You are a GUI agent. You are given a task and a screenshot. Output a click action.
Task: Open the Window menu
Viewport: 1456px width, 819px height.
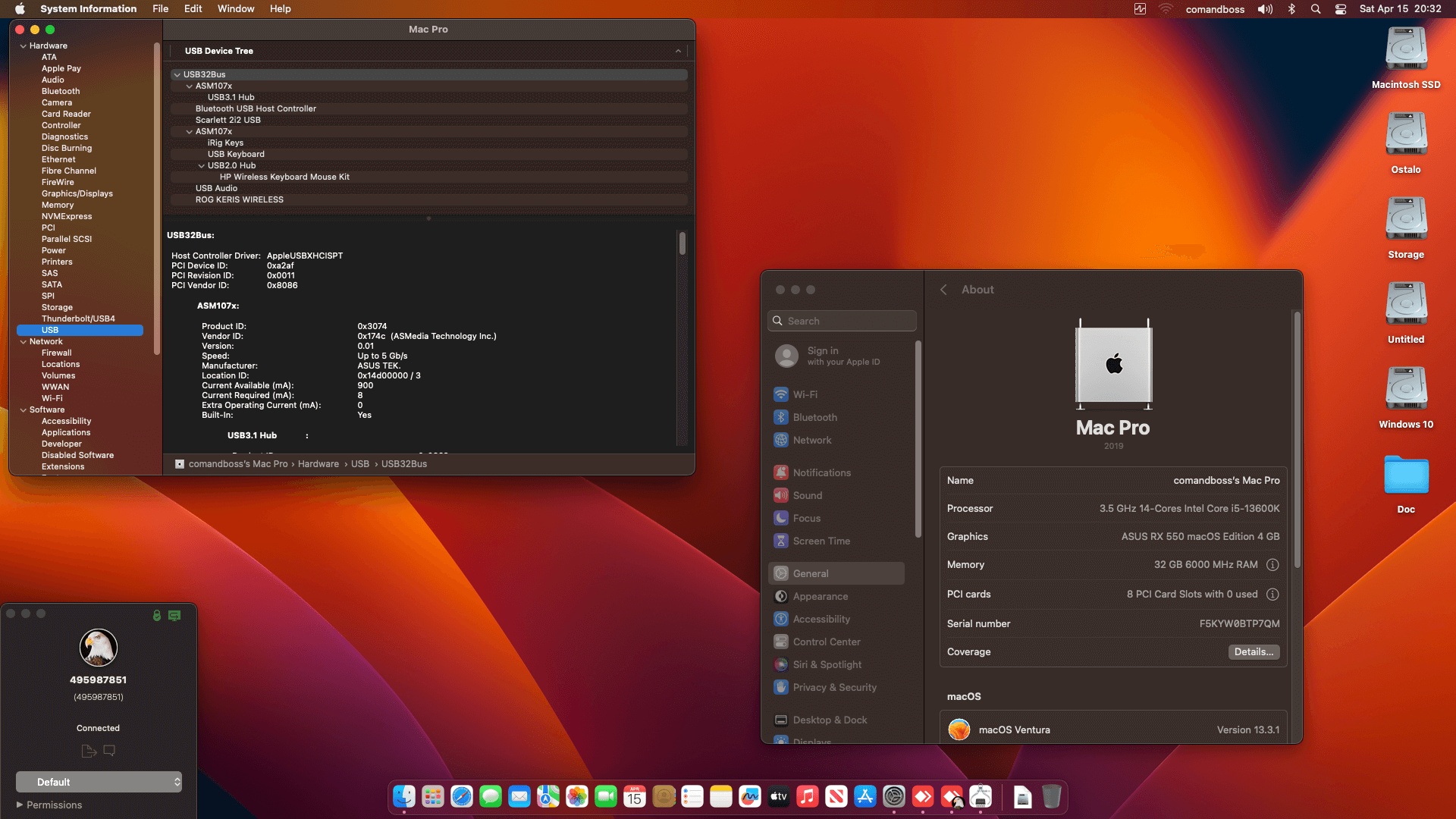[236, 9]
